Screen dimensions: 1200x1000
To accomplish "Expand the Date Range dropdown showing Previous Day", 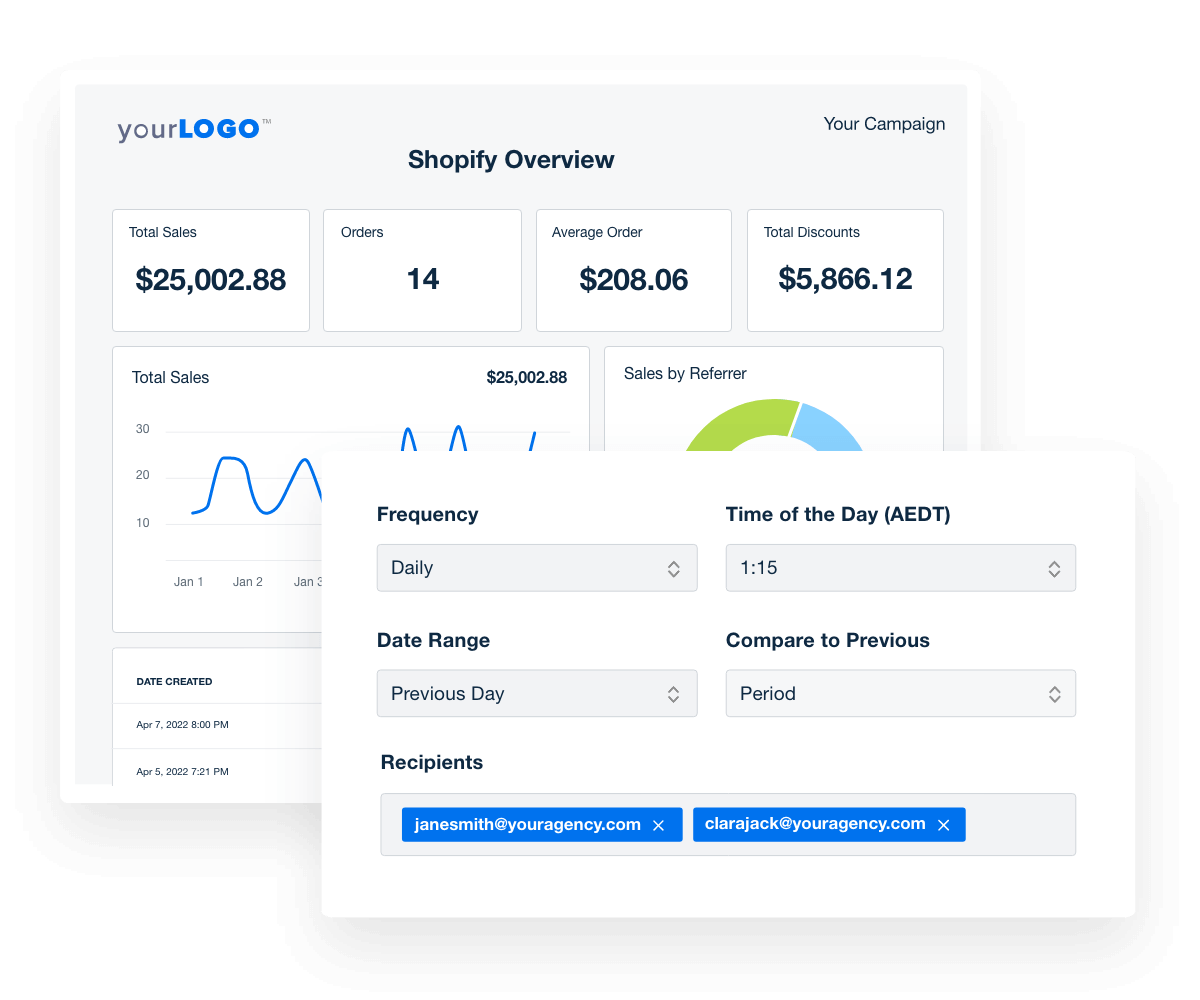I will click(x=520, y=694).
